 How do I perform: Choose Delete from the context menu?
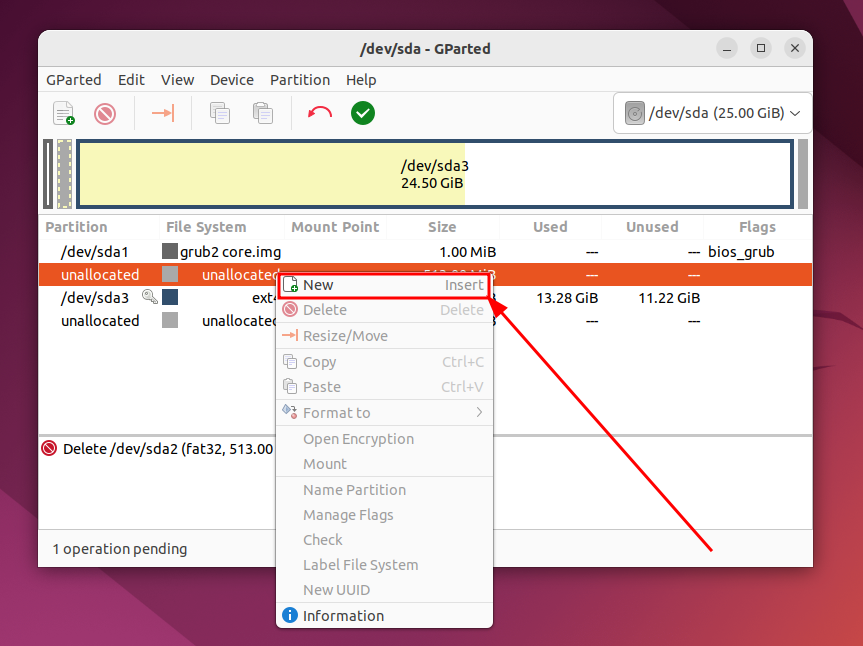click(x=384, y=310)
